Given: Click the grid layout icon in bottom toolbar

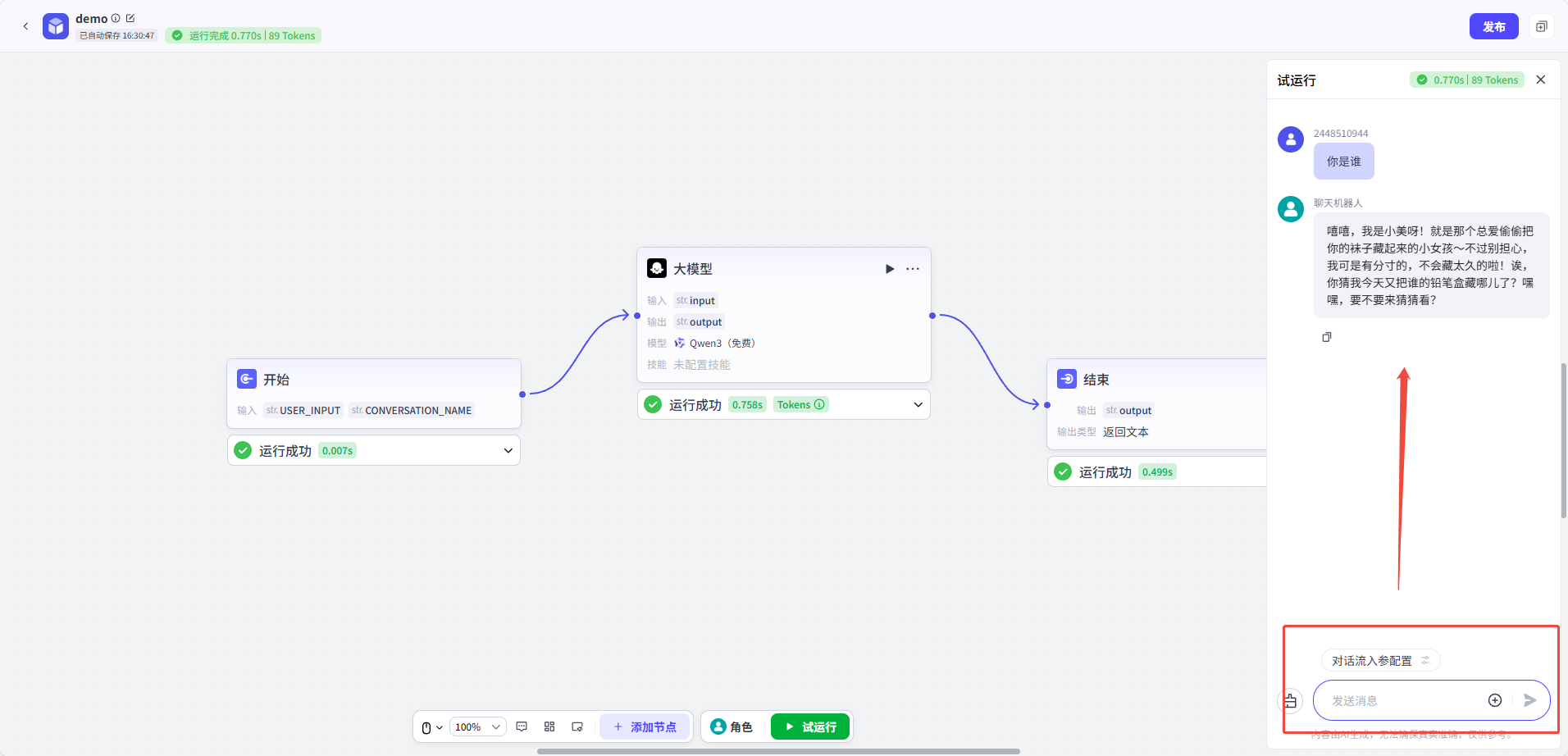Looking at the screenshot, I should [x=549, y=726].
